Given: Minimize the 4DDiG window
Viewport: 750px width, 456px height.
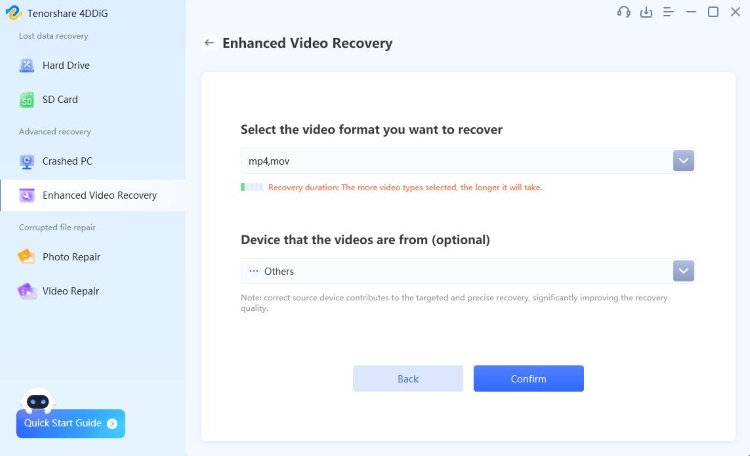Looking at the screenshot, I should tap(691, 12).
